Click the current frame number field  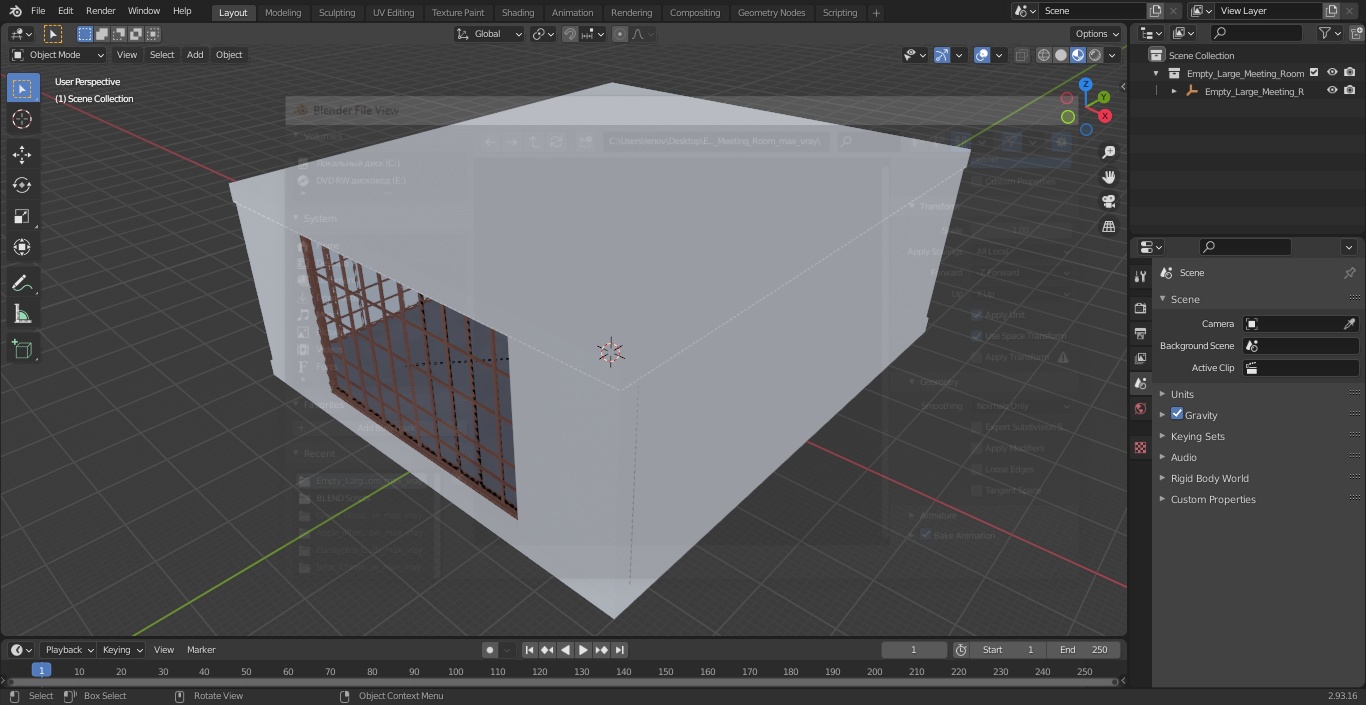coord(914,650)
